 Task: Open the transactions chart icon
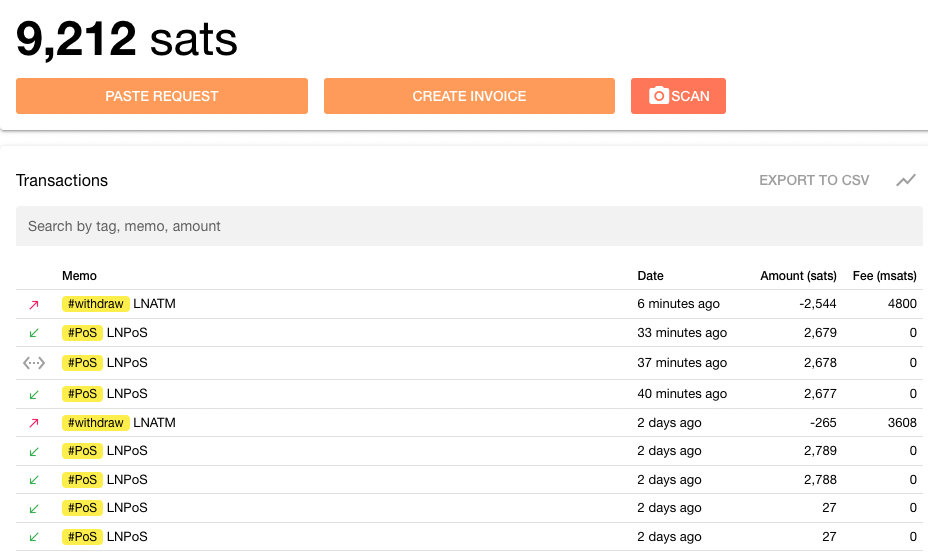906,180
